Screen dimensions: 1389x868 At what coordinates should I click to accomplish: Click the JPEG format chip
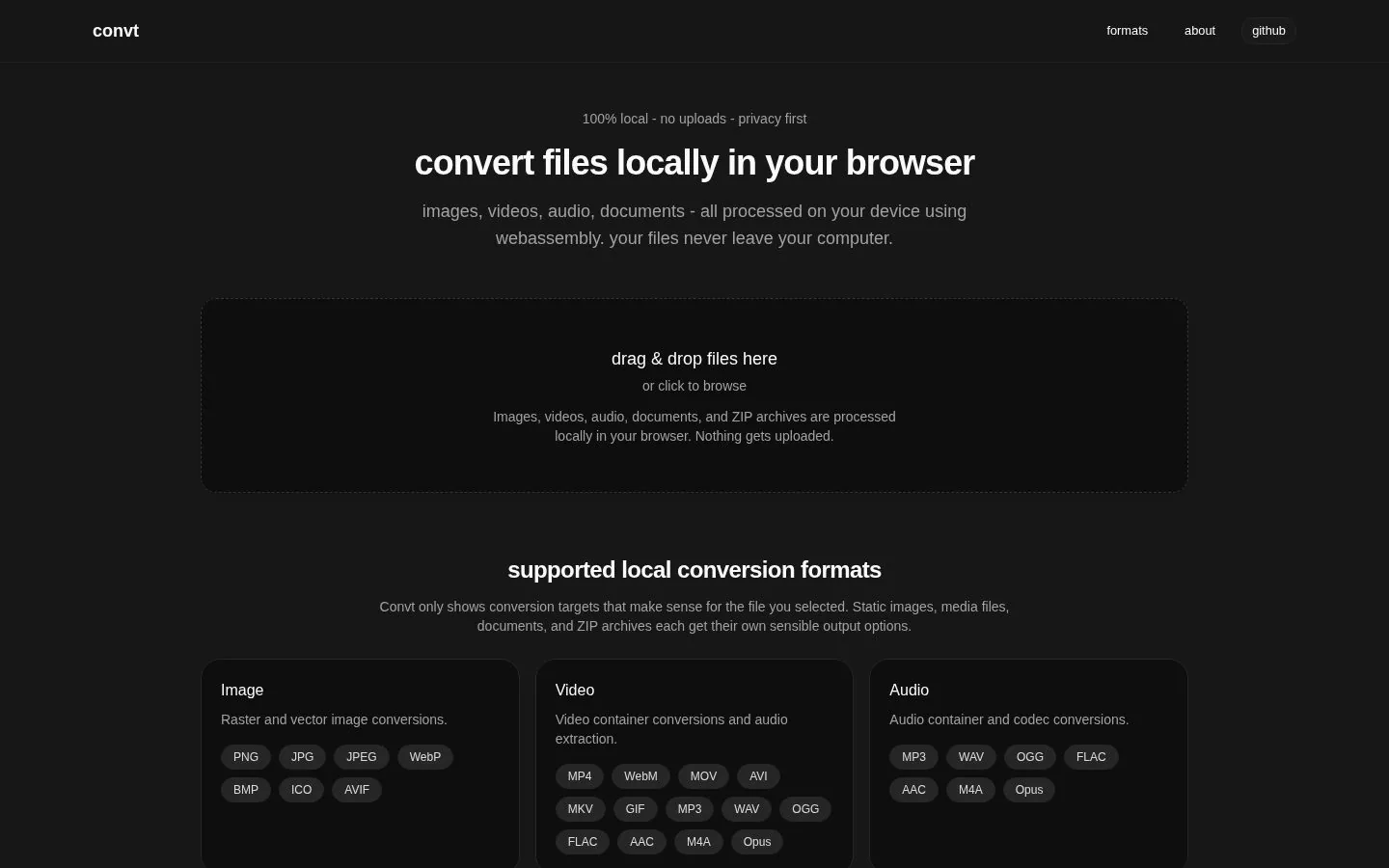[x=362, y=757]
